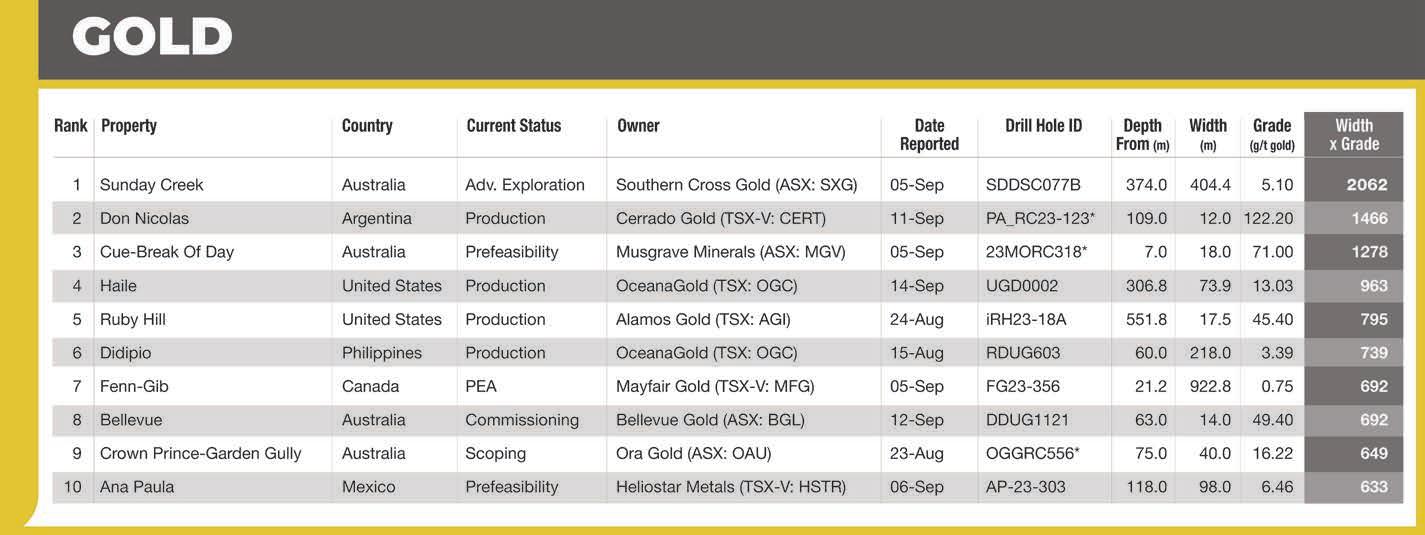Click the 2062 Width x Grade value
The width and height of the screenshot is (1425, 535).
1368,185
